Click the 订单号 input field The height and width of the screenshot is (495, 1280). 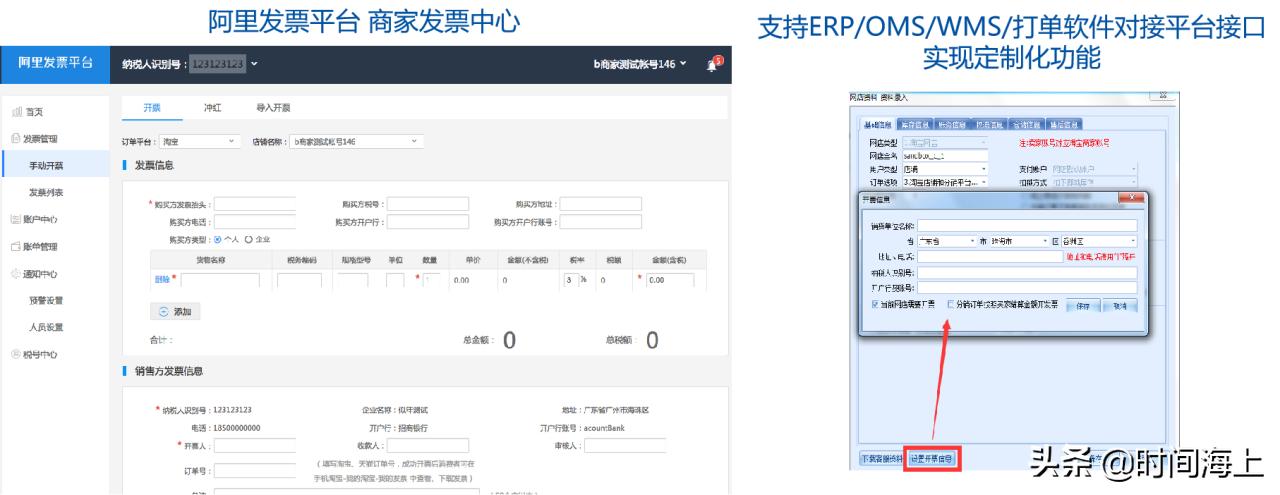click(x=255, y=470)
